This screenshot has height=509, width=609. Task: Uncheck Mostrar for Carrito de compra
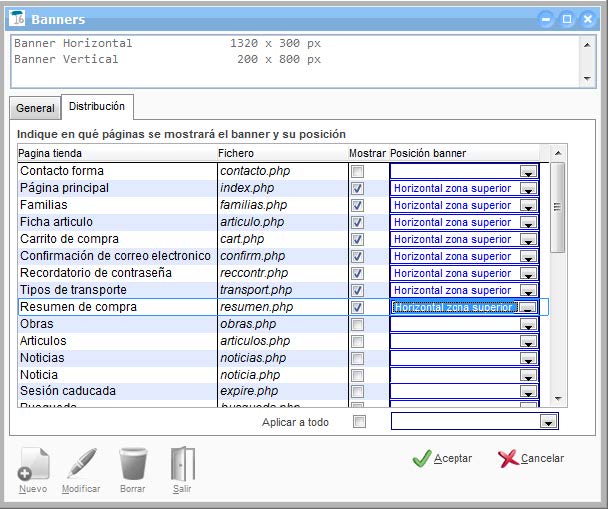coord(357,240)
